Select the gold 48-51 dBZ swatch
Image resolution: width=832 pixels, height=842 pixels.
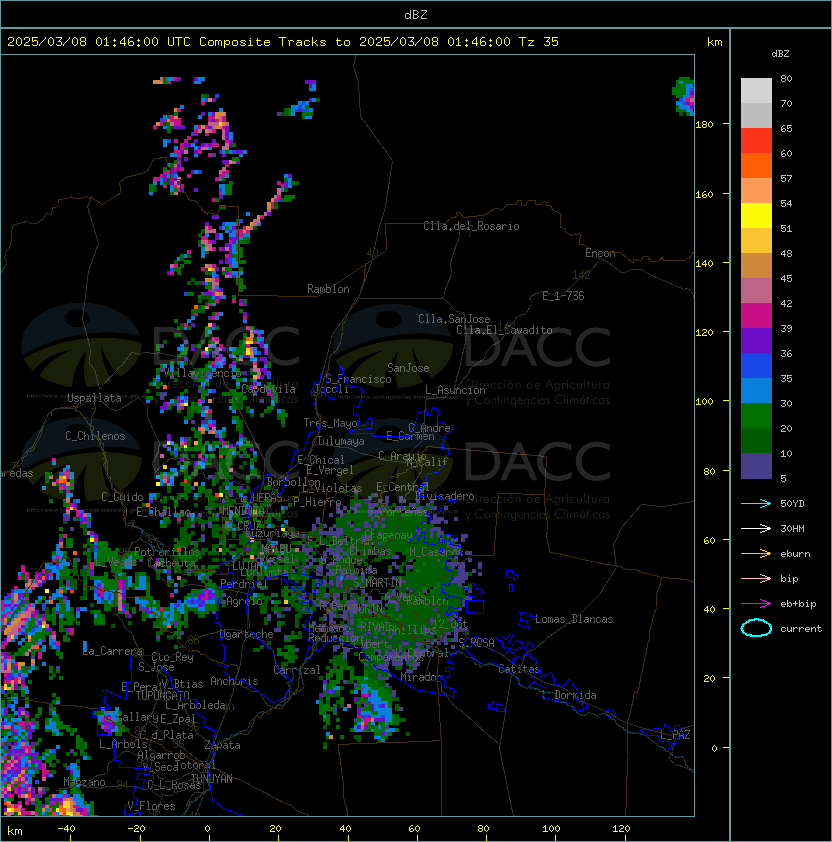[x=756, y=241]
